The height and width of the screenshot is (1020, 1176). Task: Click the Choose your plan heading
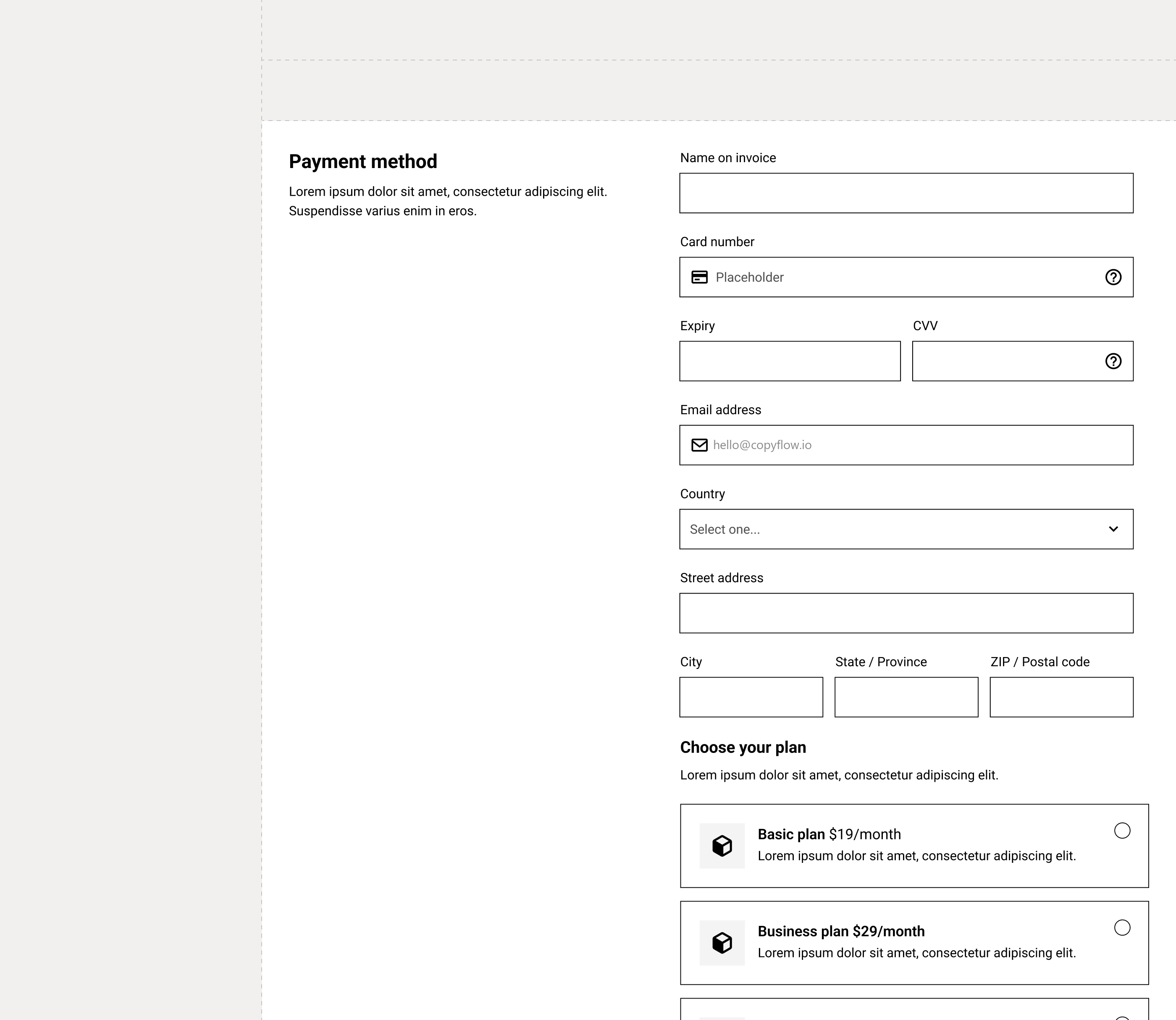click(743, 747)
